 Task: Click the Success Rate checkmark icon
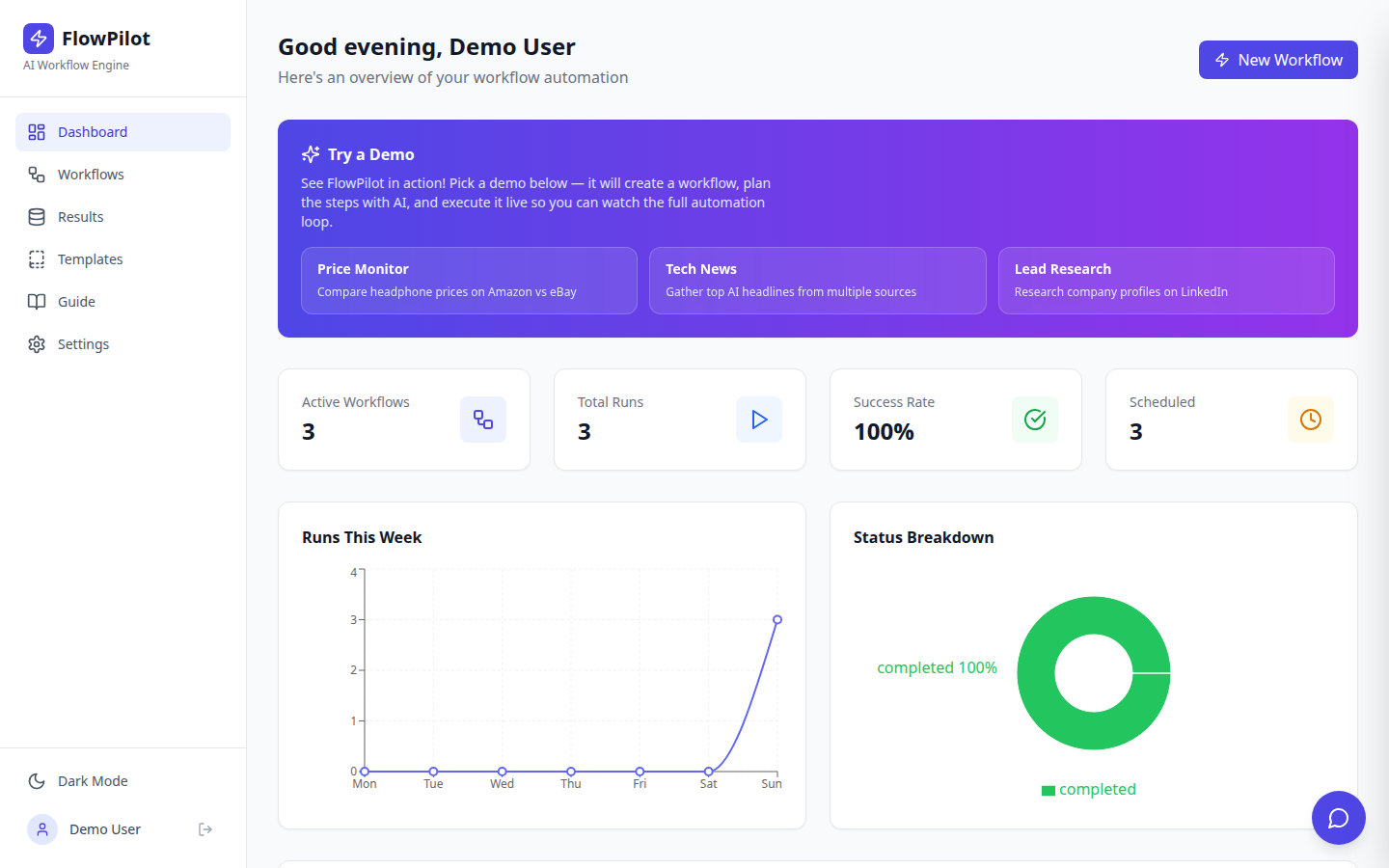[x=1035, y=420]
